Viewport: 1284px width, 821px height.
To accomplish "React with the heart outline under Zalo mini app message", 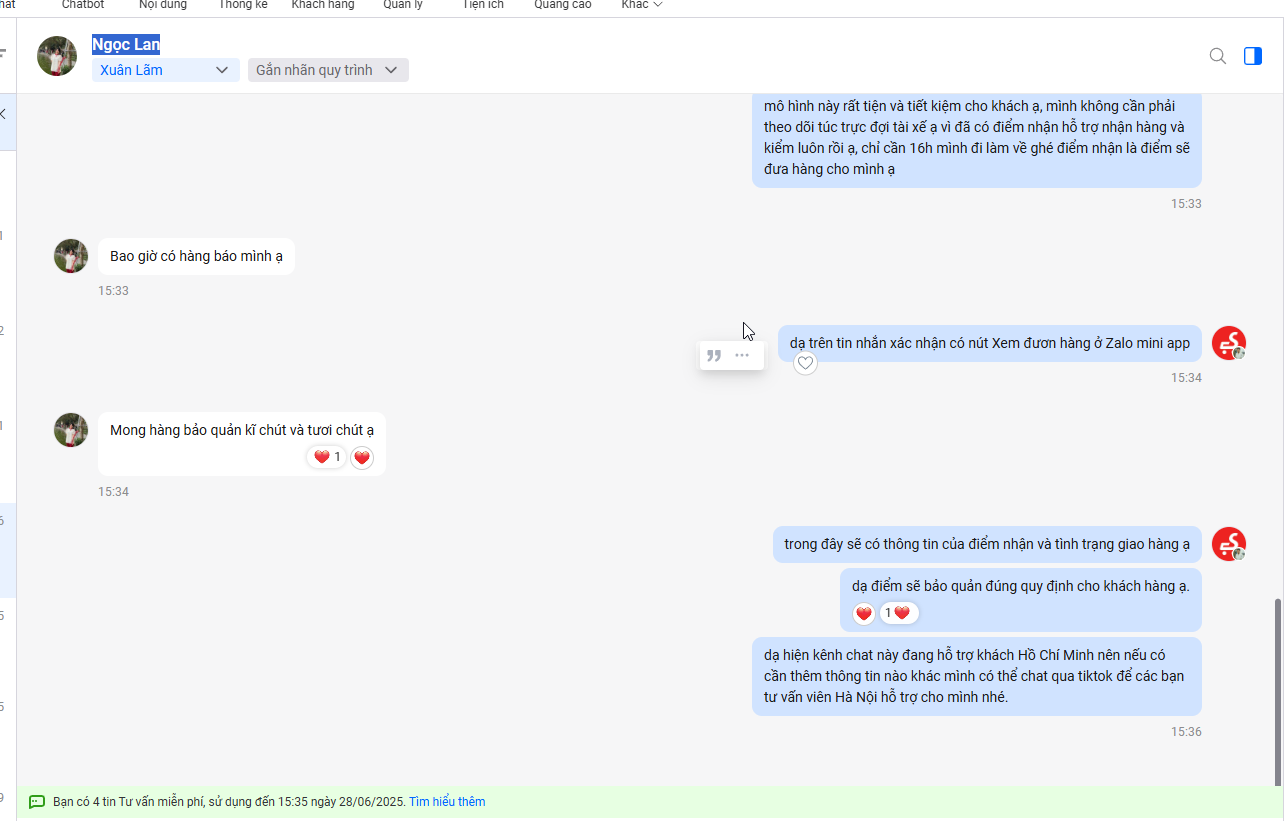I will pos(805,363).
